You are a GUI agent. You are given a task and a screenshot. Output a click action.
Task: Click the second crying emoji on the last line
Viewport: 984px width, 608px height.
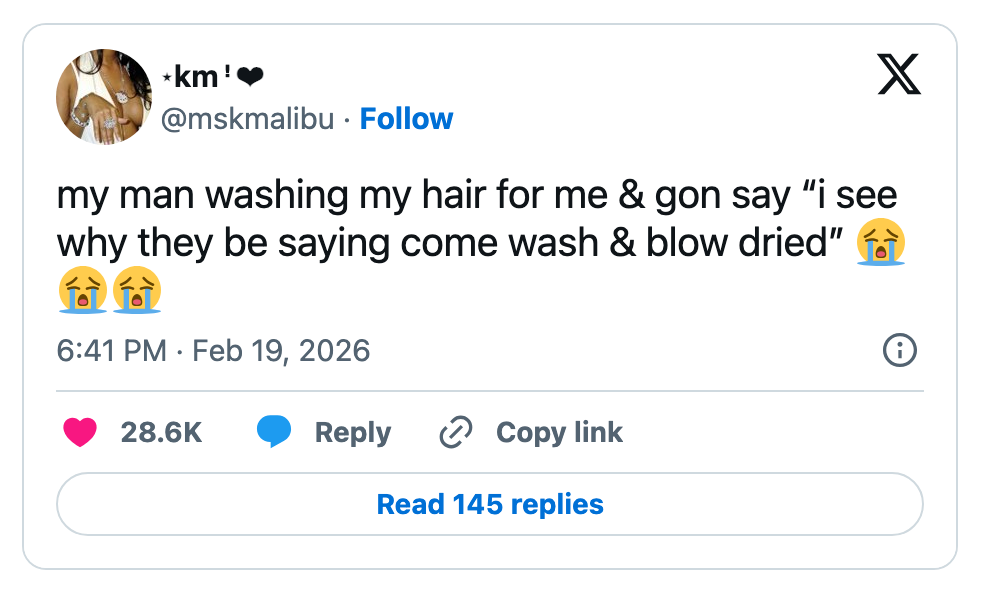pos(136,291)
